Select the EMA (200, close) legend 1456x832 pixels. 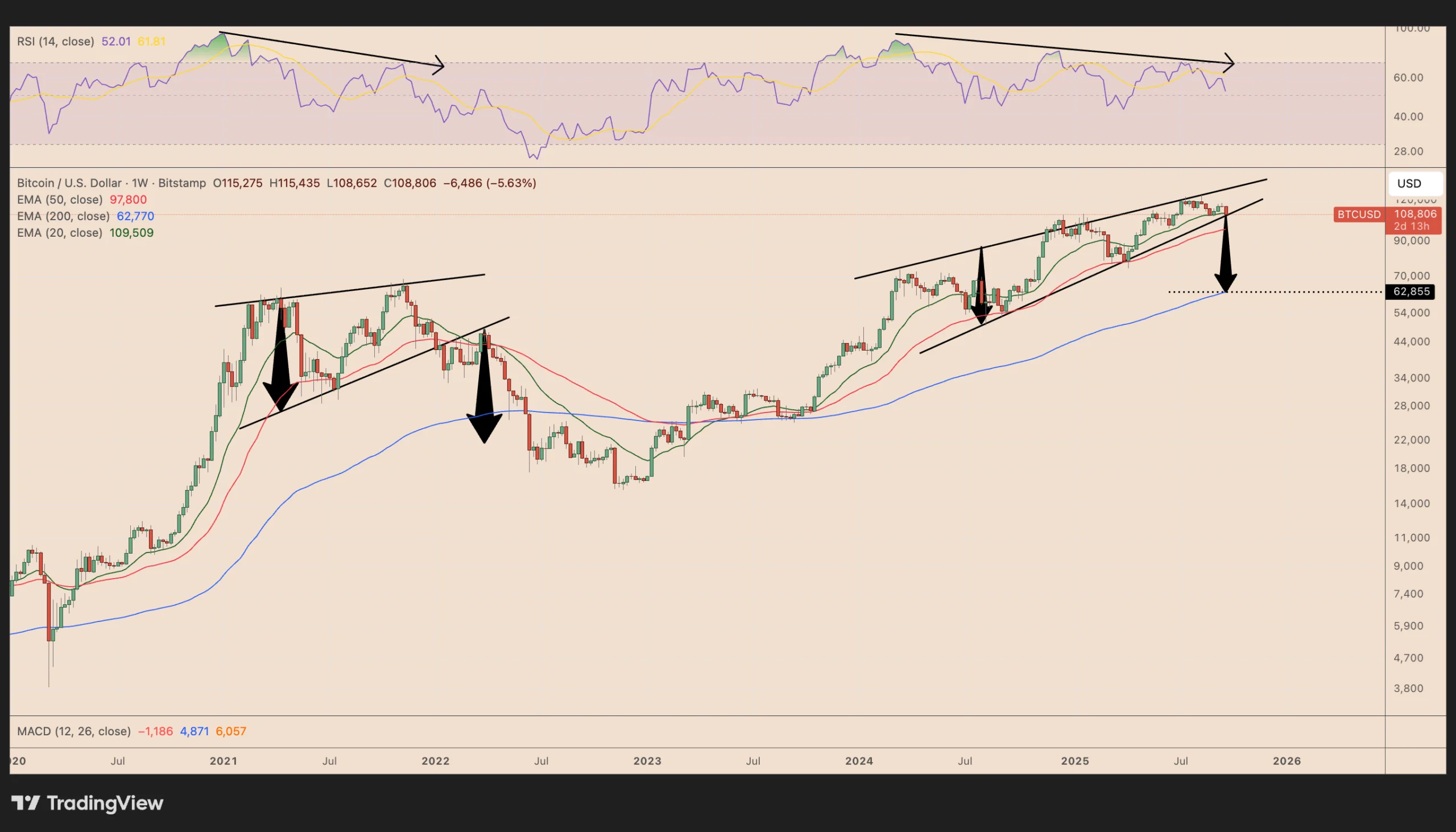tap(63, 216)
